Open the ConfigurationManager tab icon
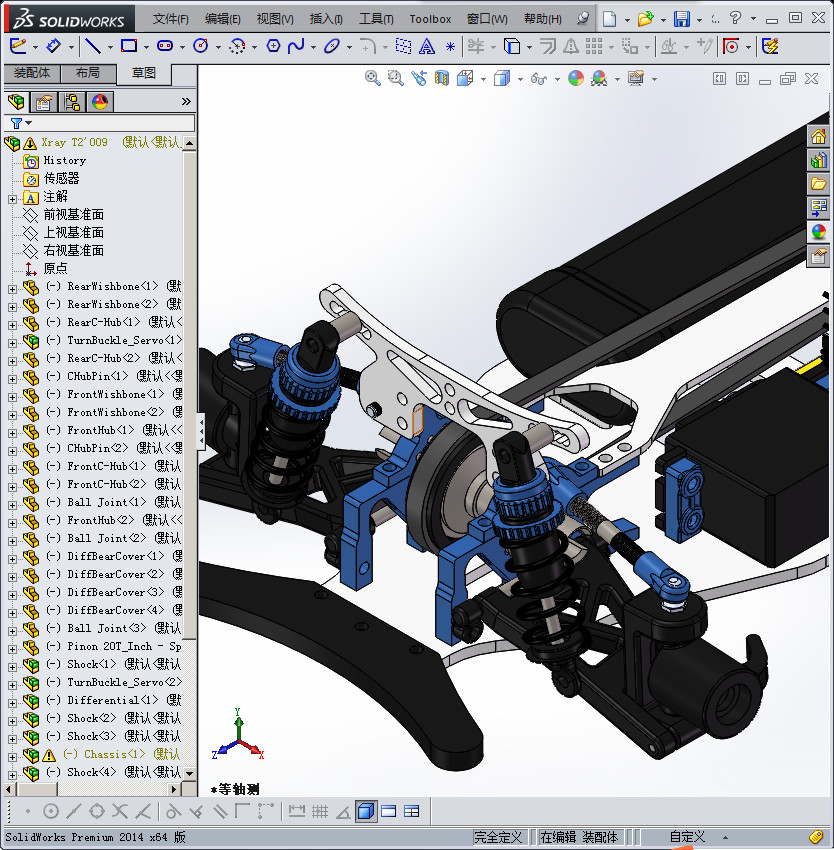834x850 pixels. 72,101
